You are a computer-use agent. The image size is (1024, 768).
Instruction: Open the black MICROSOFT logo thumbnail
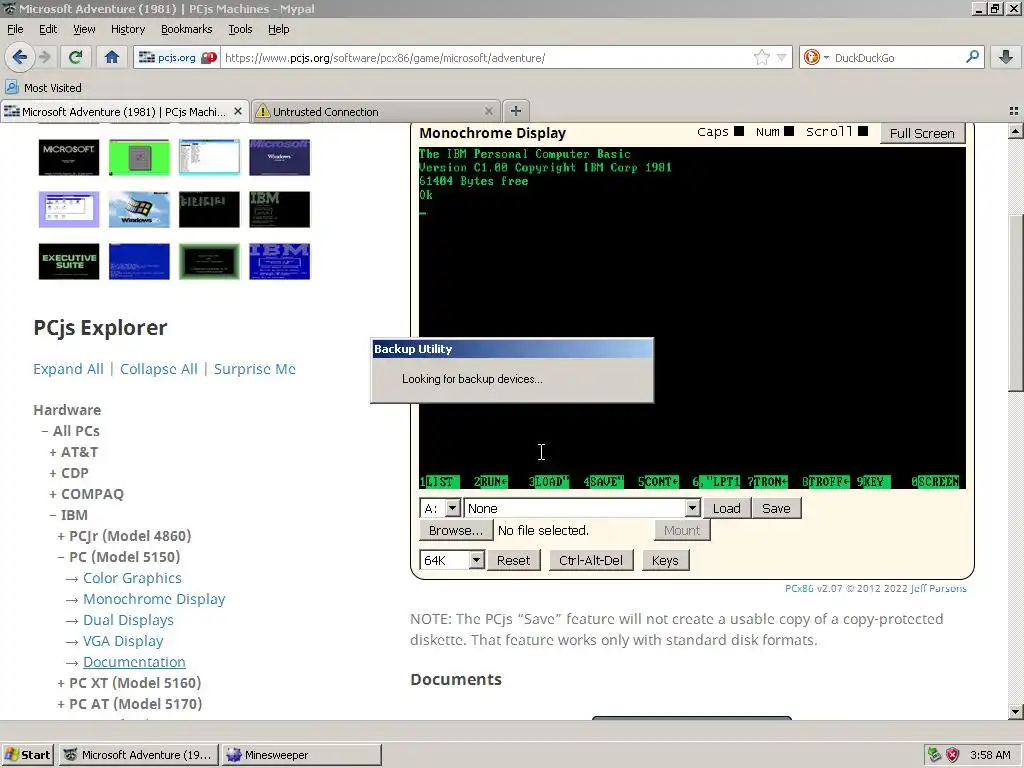pos(69,157)
